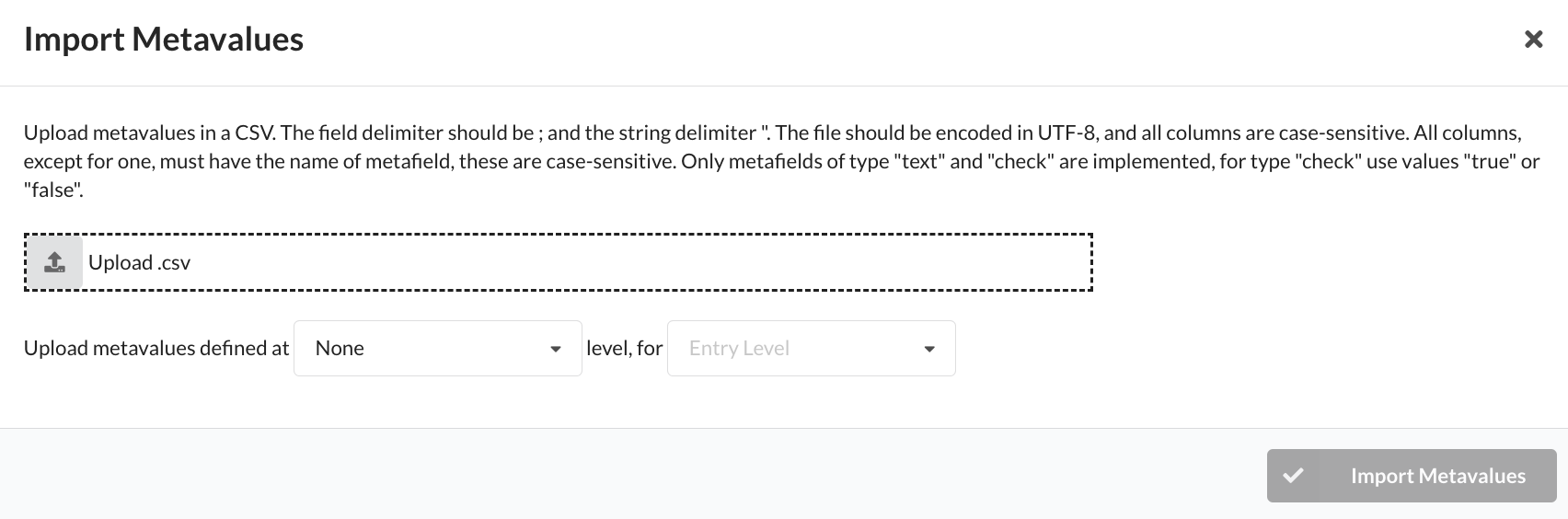Viewport: 1568px width, 519px height.
Task: Click the 'Upload .csv' text
Action: [139, 262]
